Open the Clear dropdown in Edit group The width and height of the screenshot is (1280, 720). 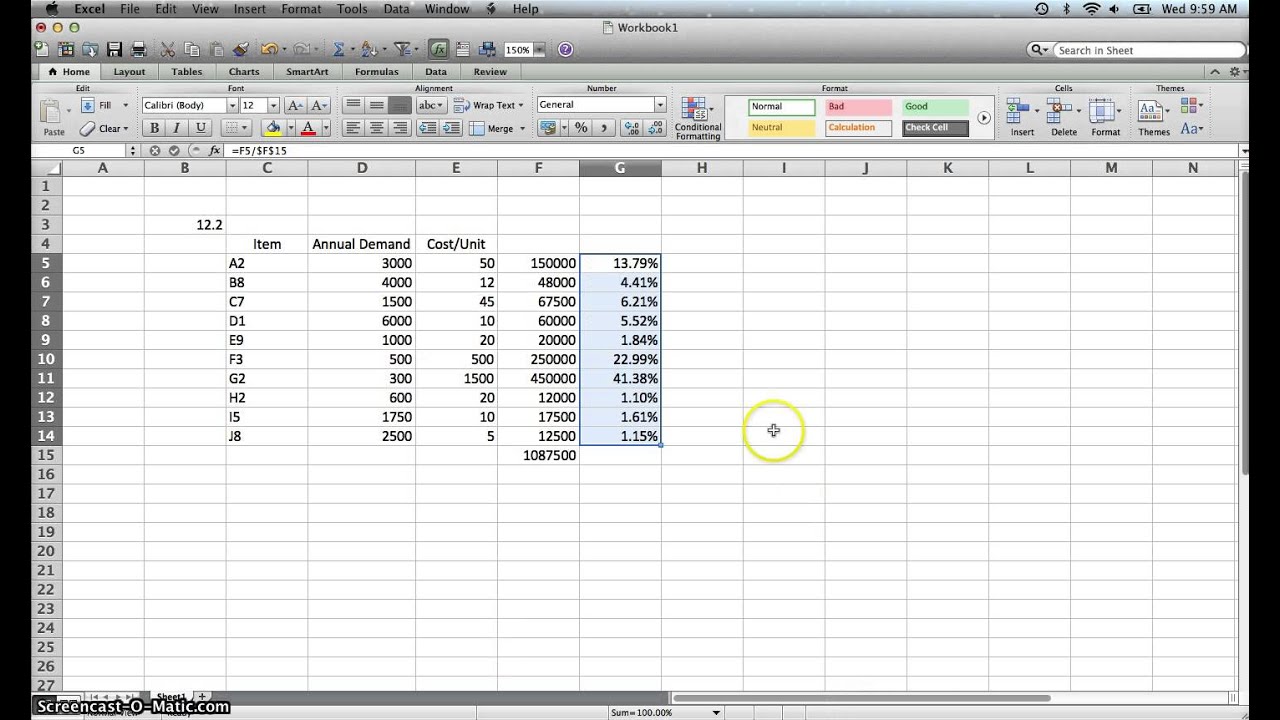pos(126,128)
